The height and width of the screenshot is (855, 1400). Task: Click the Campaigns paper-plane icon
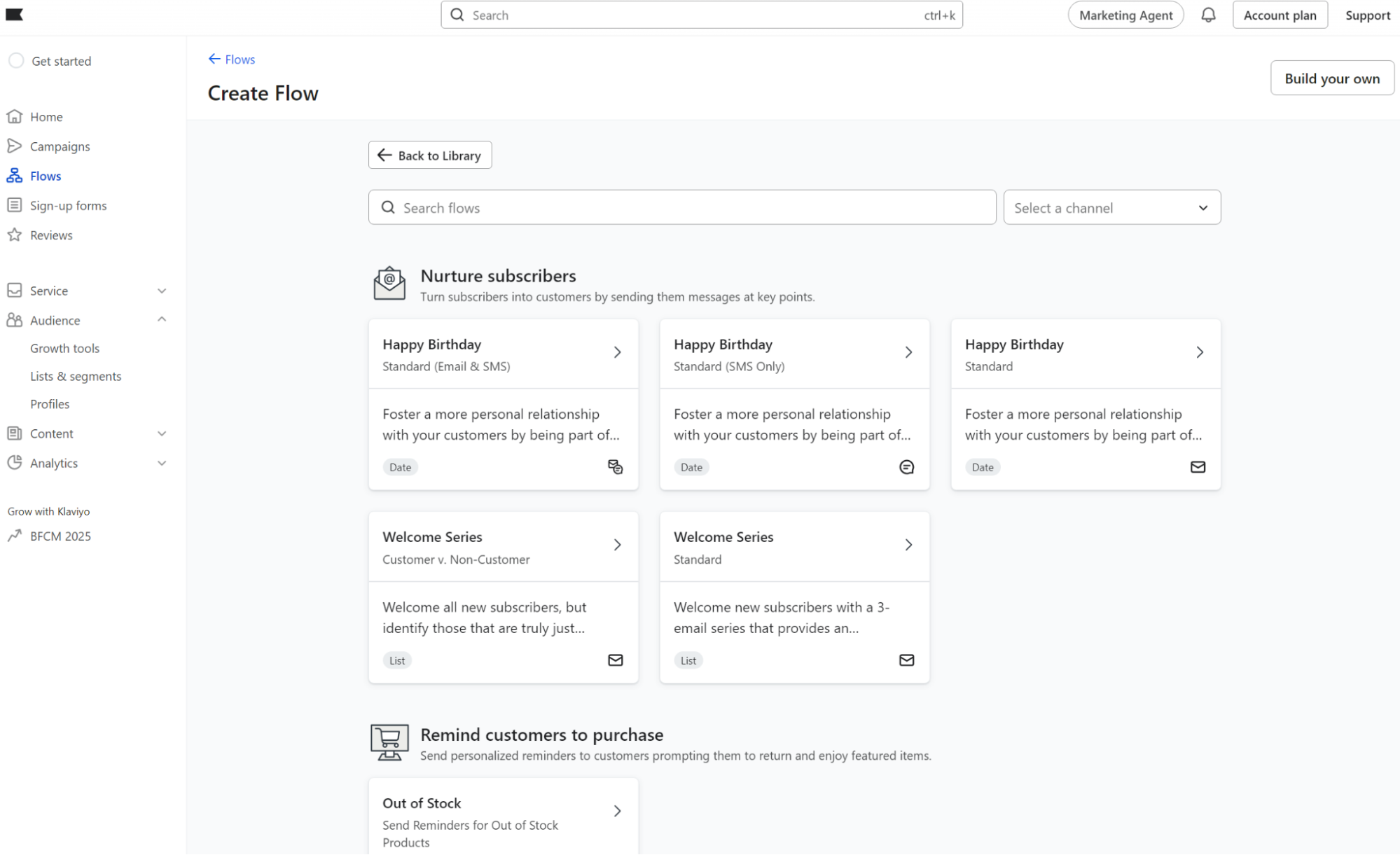click(x=14, y=146)
